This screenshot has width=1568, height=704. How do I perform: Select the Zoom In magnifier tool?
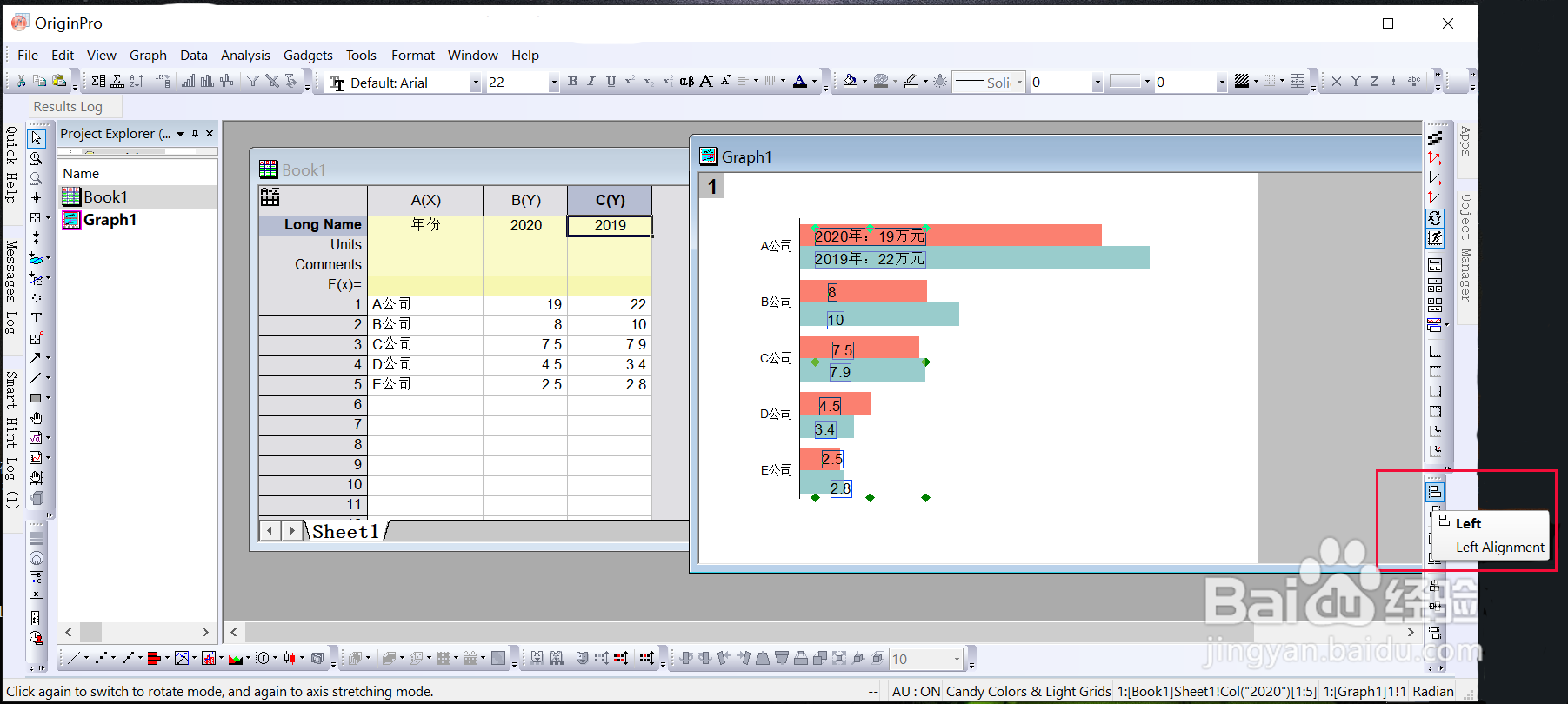[x=37, y=159]
